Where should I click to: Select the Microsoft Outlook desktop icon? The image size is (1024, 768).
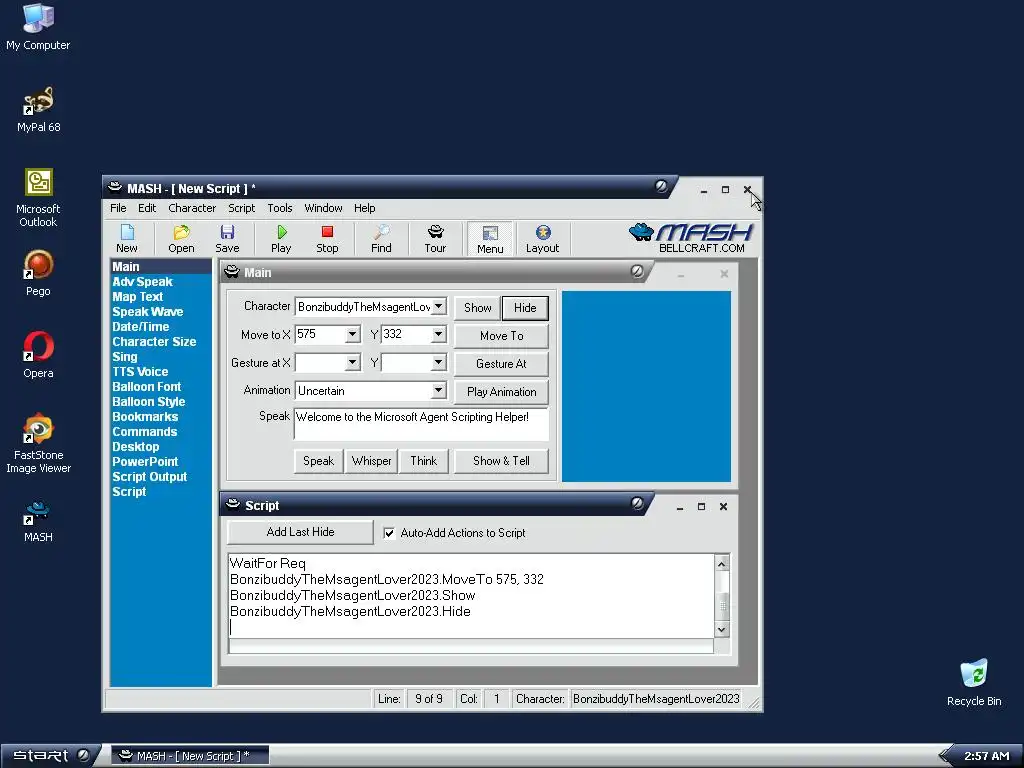[38, 198]
